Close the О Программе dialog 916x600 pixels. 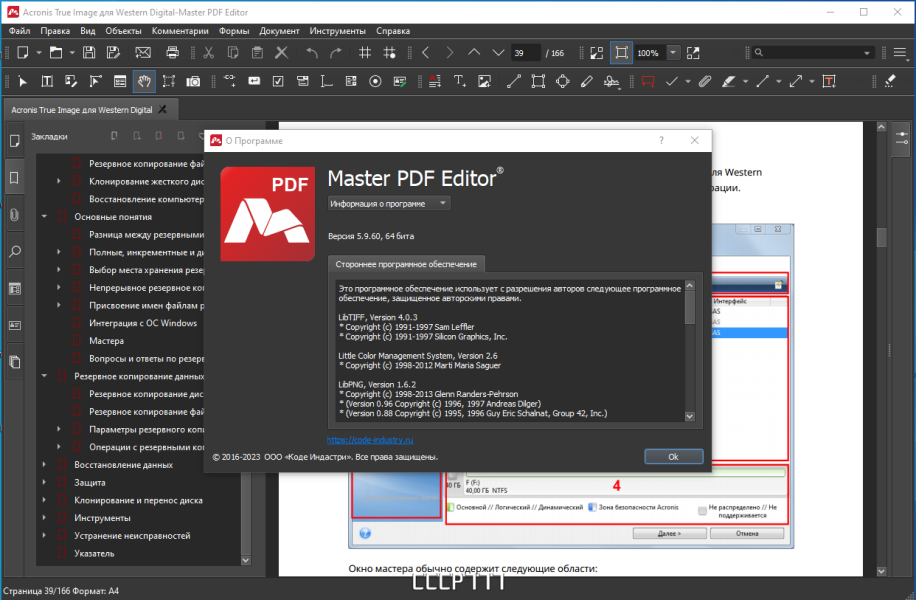click(695, 140)
